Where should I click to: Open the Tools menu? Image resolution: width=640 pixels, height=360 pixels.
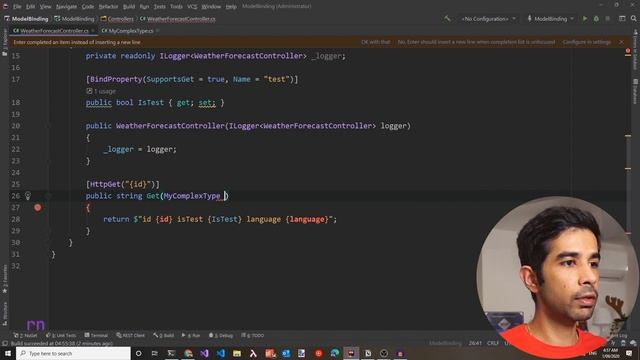point(176,7)
